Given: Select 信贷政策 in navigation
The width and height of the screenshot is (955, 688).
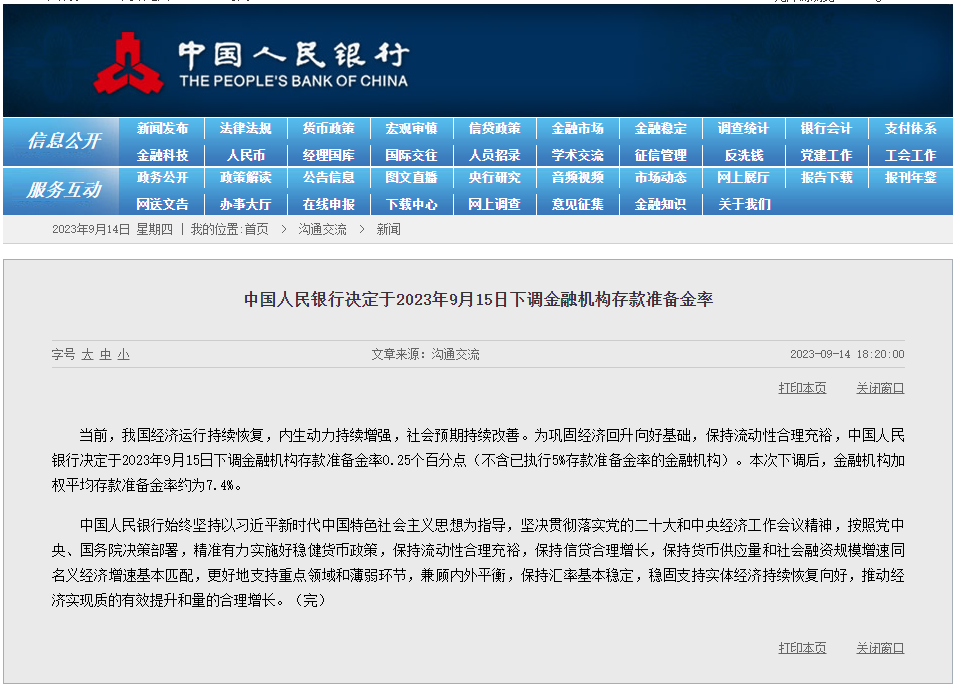Looking at the screenshot, I should [x=495, y=128].
